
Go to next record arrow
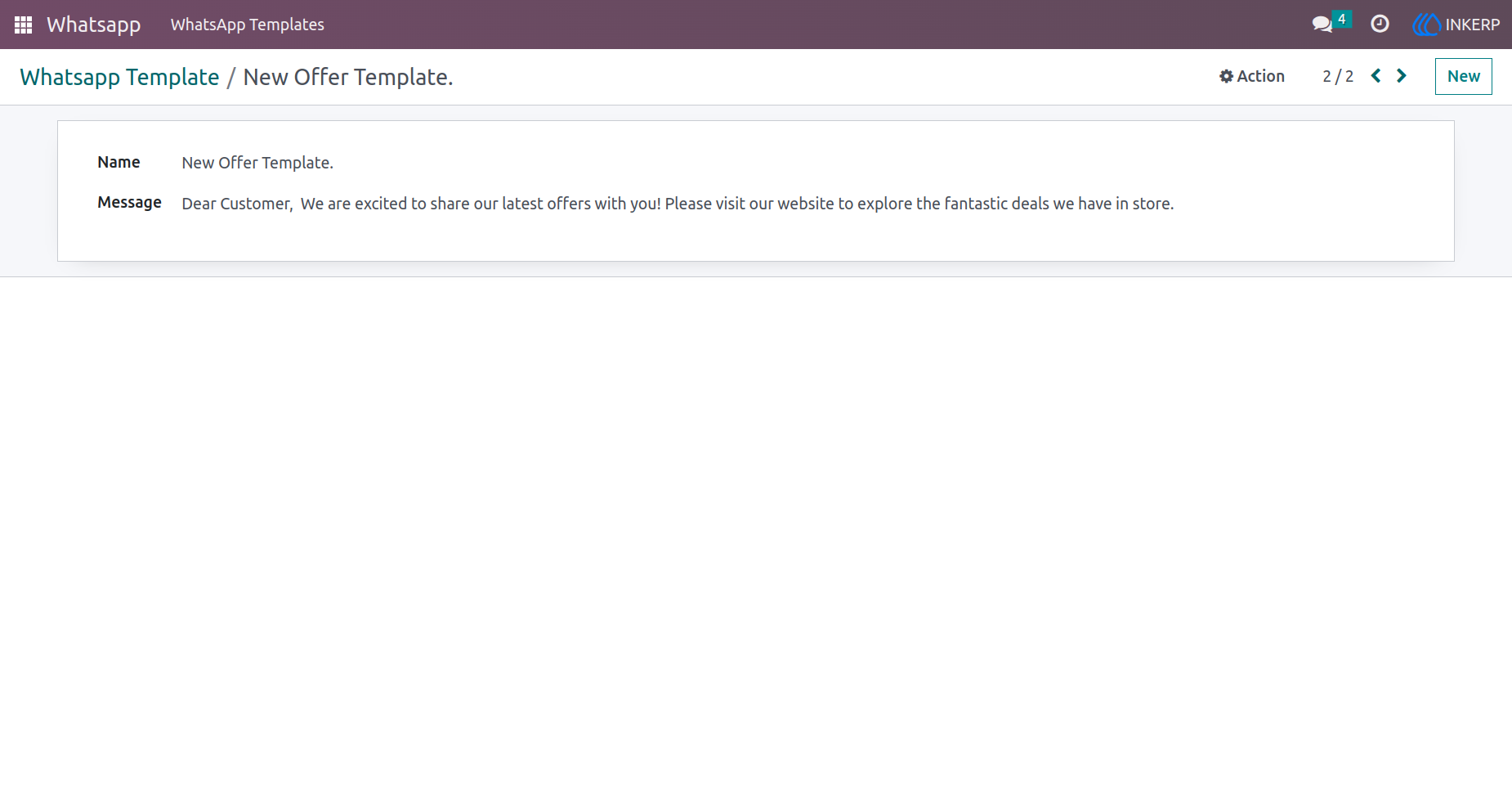coord(1402,76)
